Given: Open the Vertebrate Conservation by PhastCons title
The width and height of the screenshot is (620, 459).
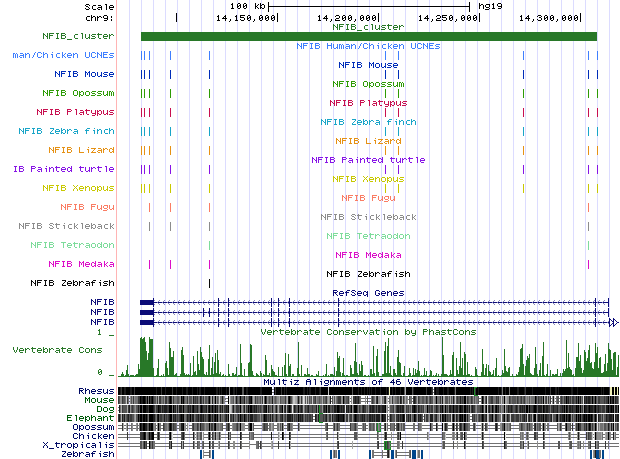Looking at the screenshot, I should [x=367, y=331].
